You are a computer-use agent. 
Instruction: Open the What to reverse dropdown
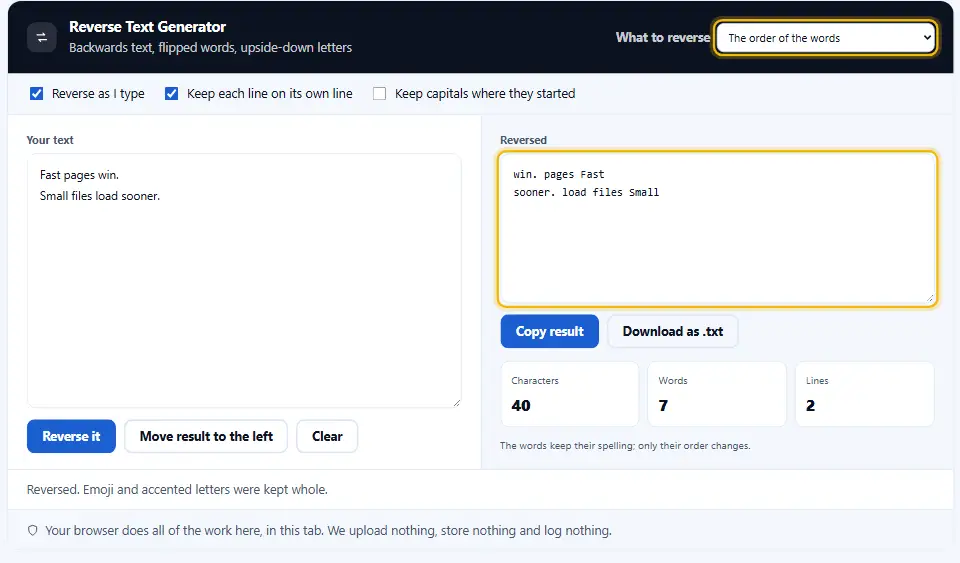(x=825, y=38)
